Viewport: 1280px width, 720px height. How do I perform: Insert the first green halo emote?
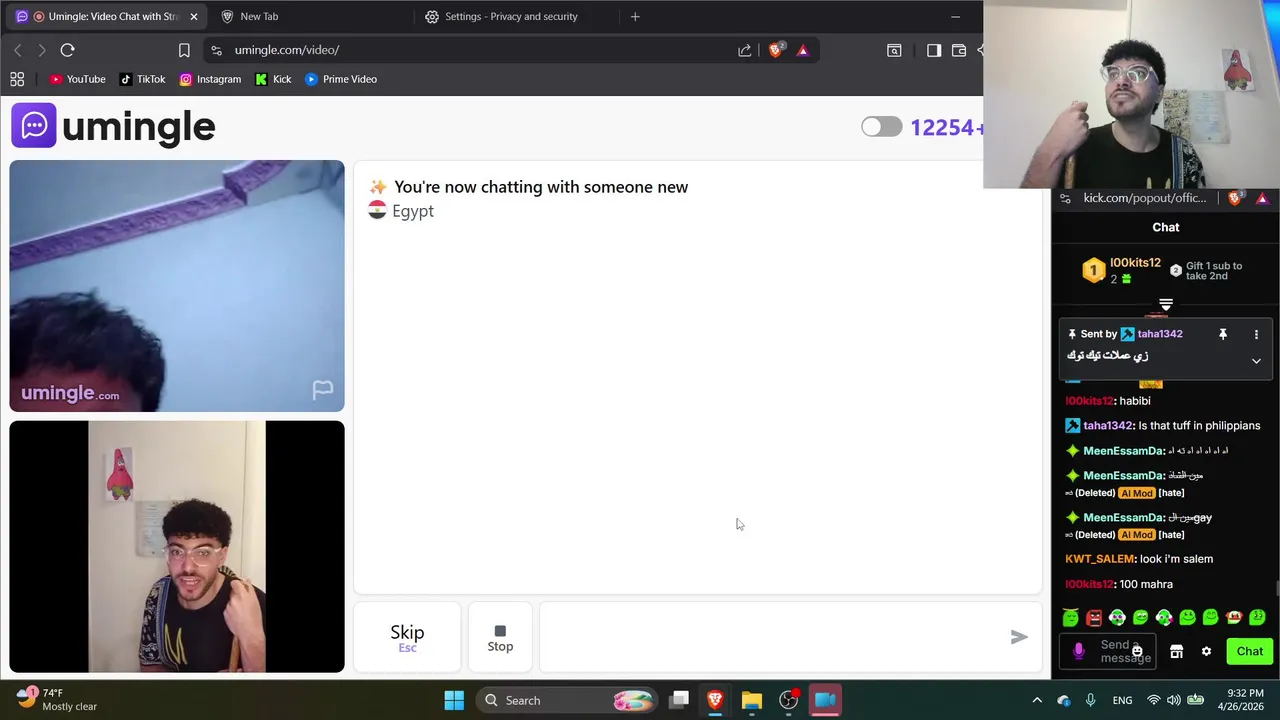click(1070, 618)
